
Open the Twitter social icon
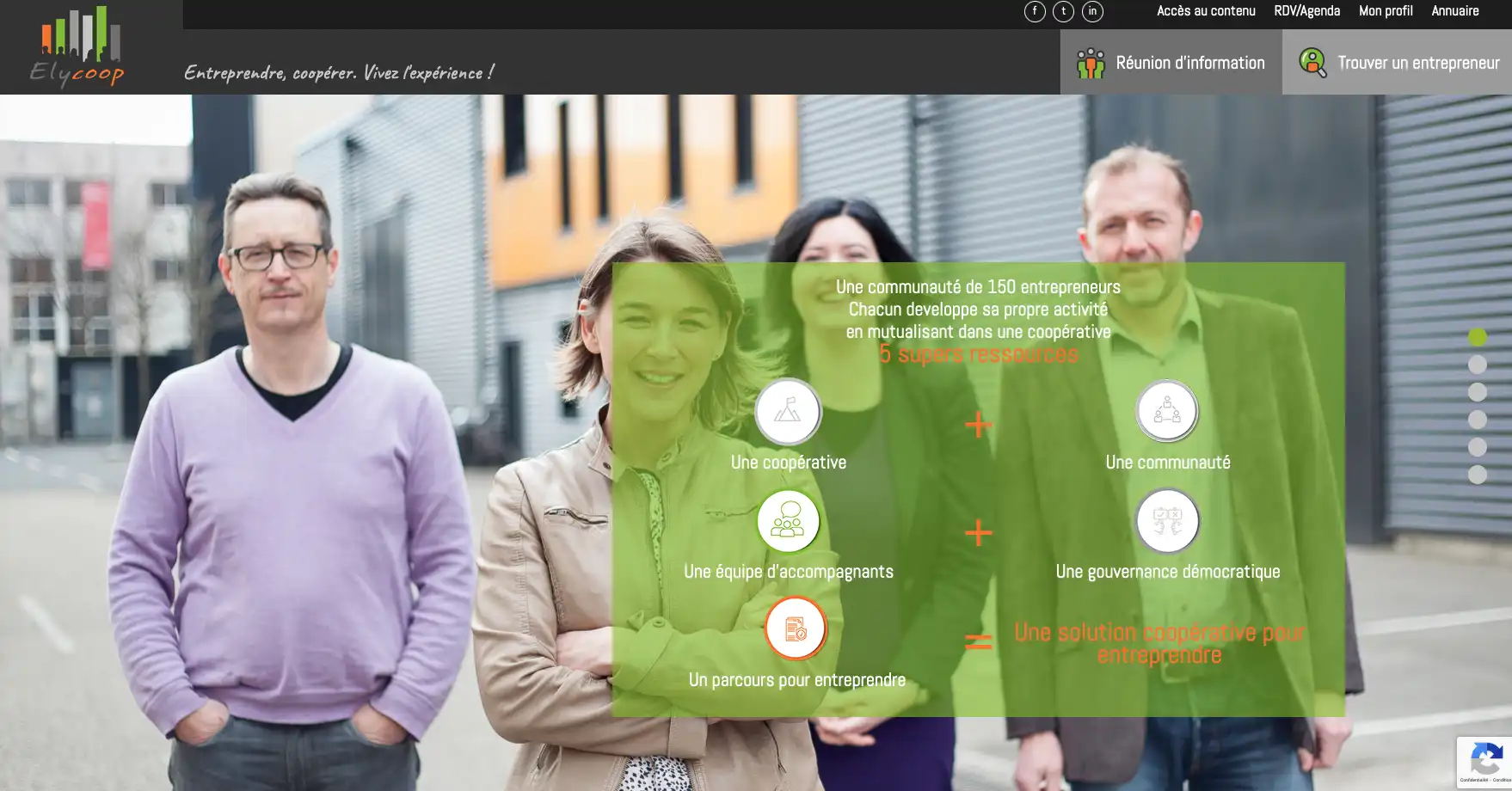pos(1064,11)
